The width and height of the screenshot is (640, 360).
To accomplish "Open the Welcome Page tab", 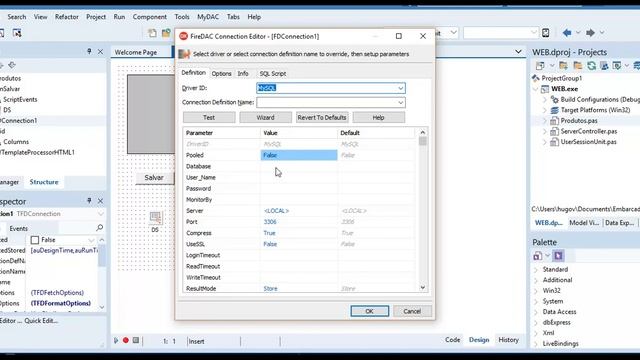I will tap(136, 52).
